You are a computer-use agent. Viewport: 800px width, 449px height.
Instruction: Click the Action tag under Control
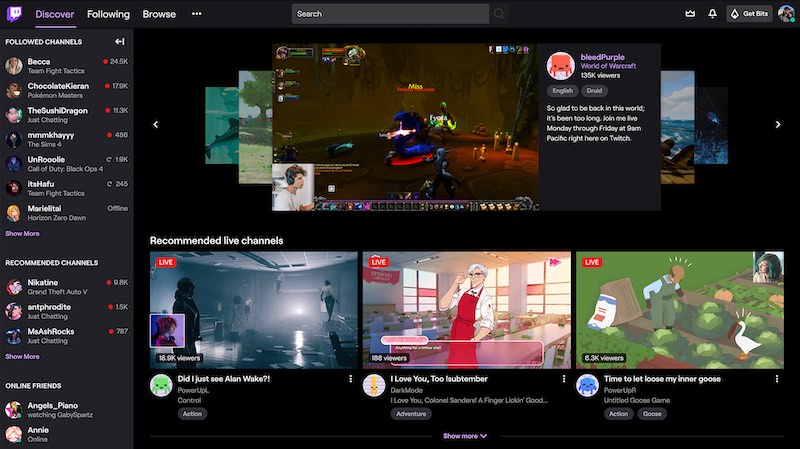192,414
